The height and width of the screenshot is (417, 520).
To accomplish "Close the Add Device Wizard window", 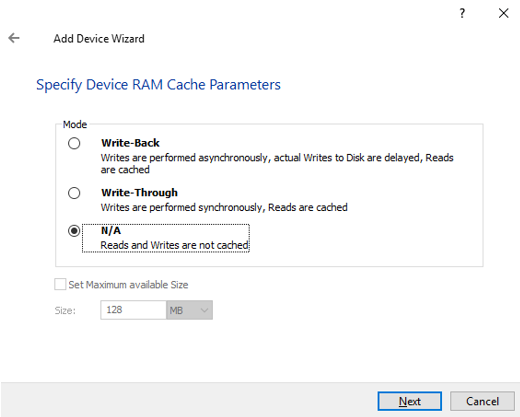I will pos(503,13).
